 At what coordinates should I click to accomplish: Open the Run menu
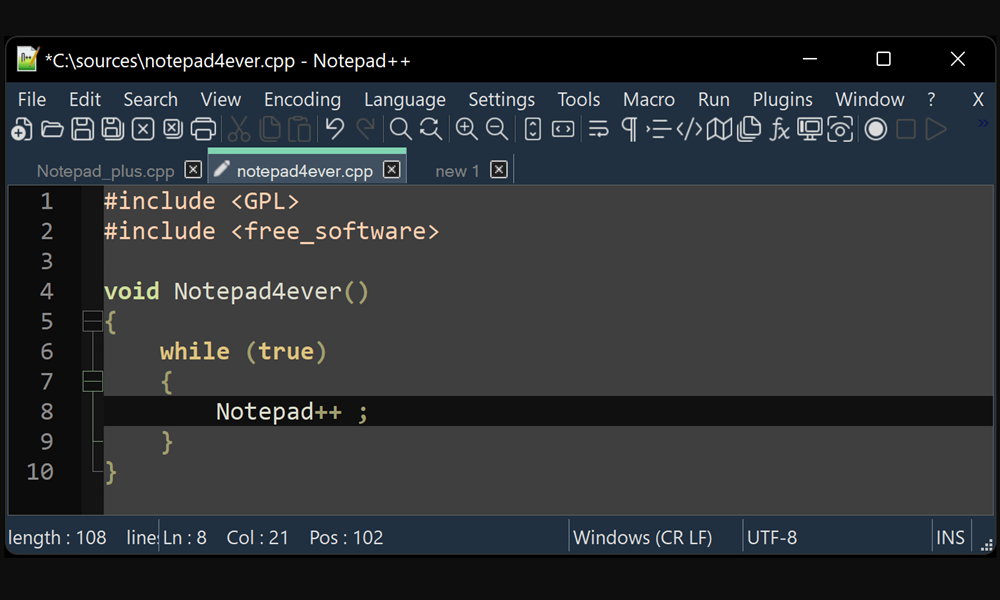(x=714, y=99)
